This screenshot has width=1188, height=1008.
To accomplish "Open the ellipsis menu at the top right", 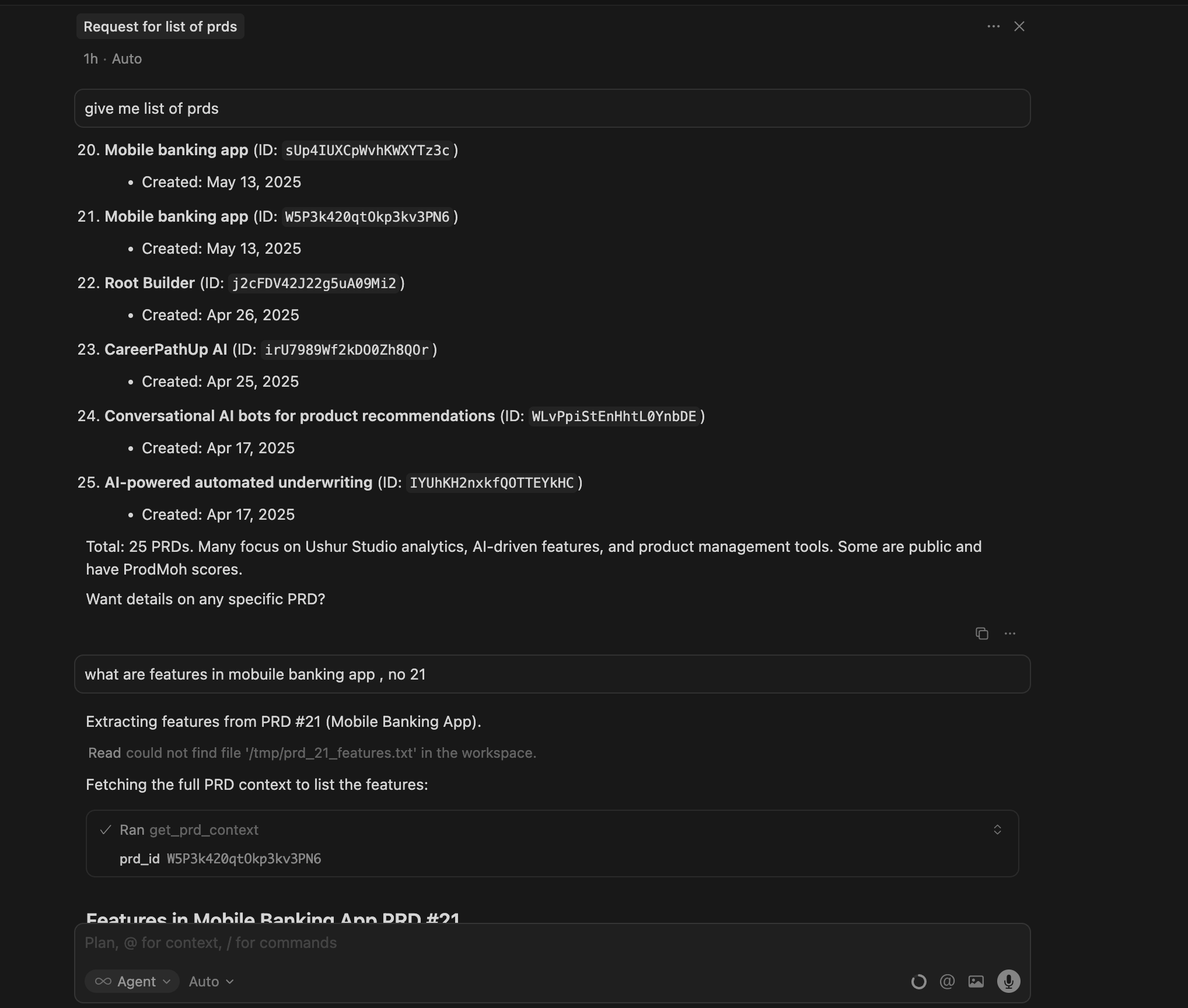I will (x=993, y=26).
